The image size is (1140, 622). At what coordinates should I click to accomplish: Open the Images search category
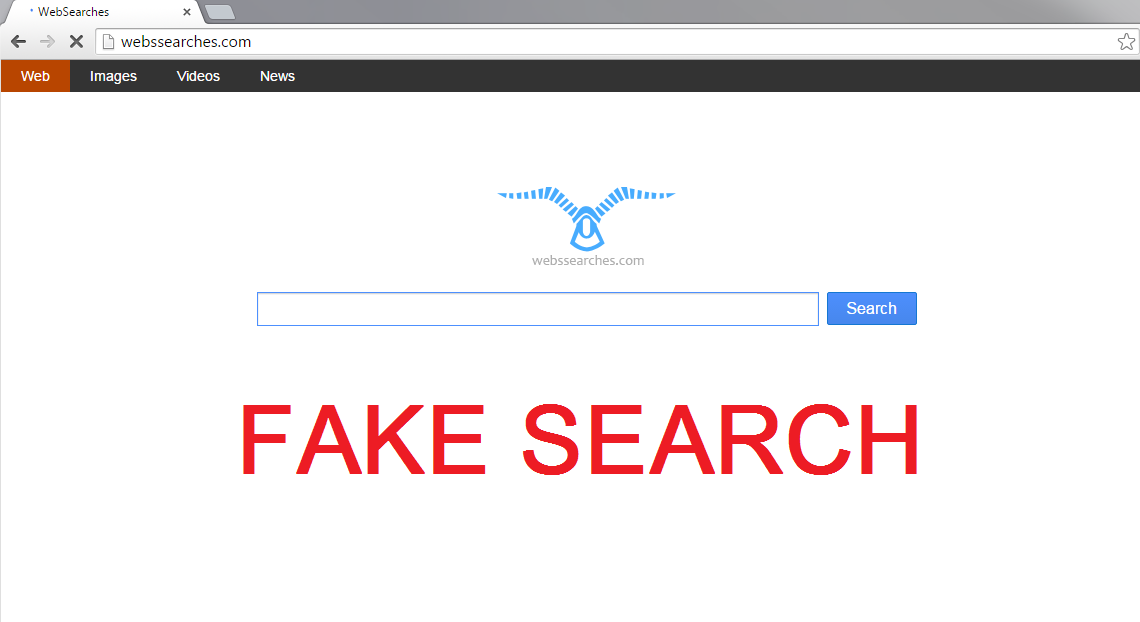click(113, 76)
